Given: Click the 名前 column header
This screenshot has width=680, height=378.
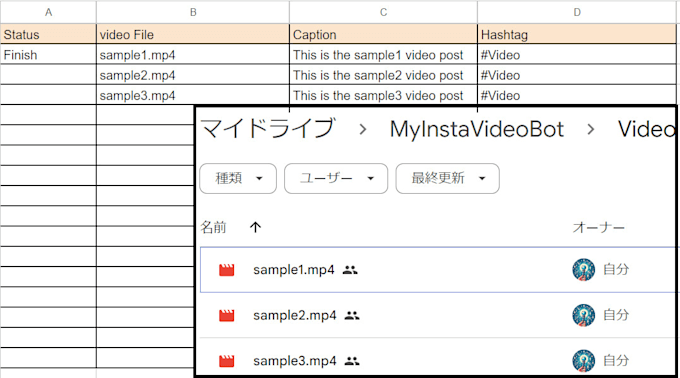Looking at the screenshot, I should click(213, 227).
